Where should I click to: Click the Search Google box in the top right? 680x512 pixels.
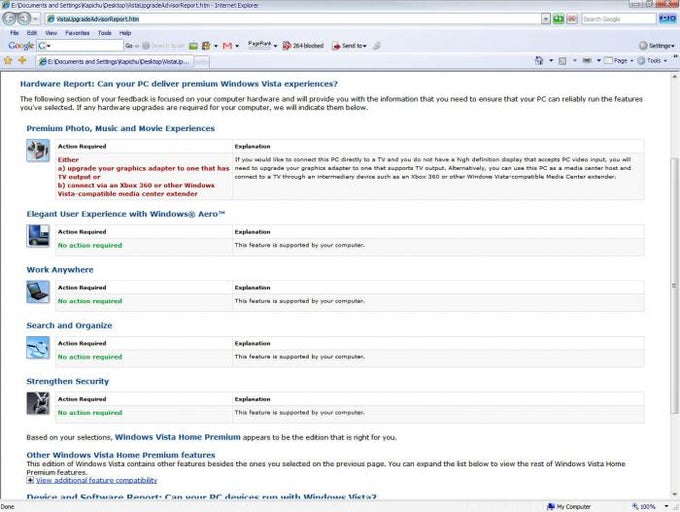618,19
